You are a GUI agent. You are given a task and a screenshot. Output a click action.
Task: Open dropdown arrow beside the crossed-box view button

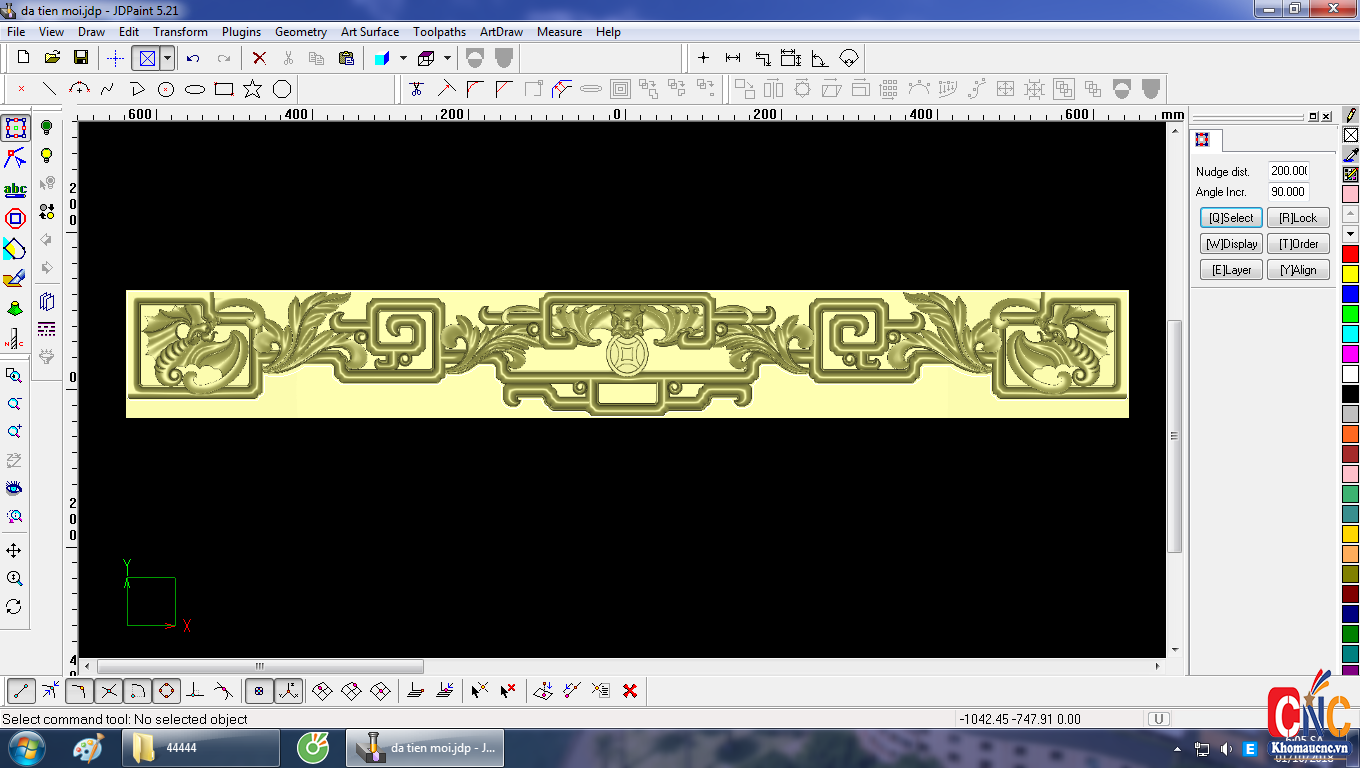click(167, 58)
